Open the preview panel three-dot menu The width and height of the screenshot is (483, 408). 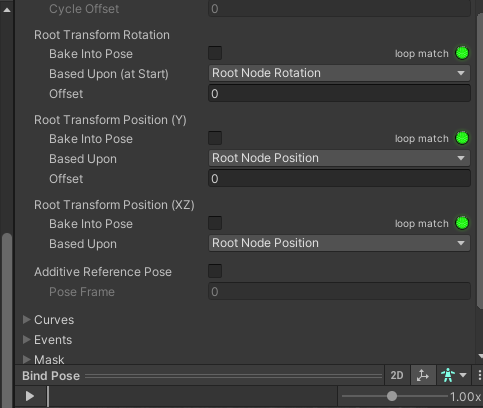click(479, 375)
